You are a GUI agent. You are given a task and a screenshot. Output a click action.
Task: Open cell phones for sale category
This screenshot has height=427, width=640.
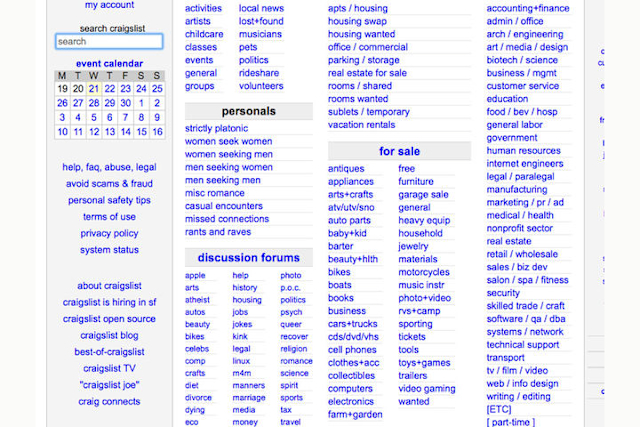click(352, 350)
